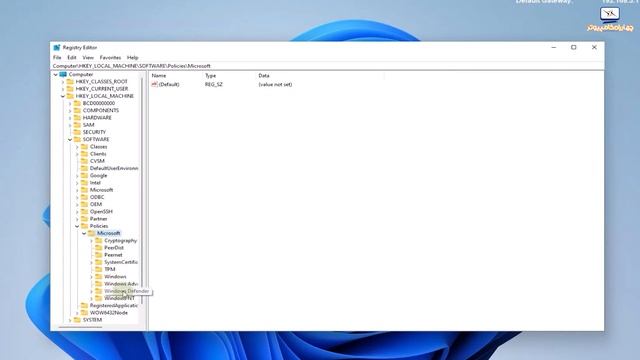Click the Cryptography folder icon

point(99,240)
